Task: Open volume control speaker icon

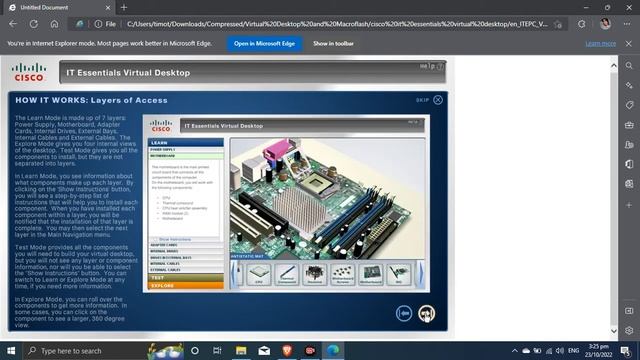Action: click(560, 351)
